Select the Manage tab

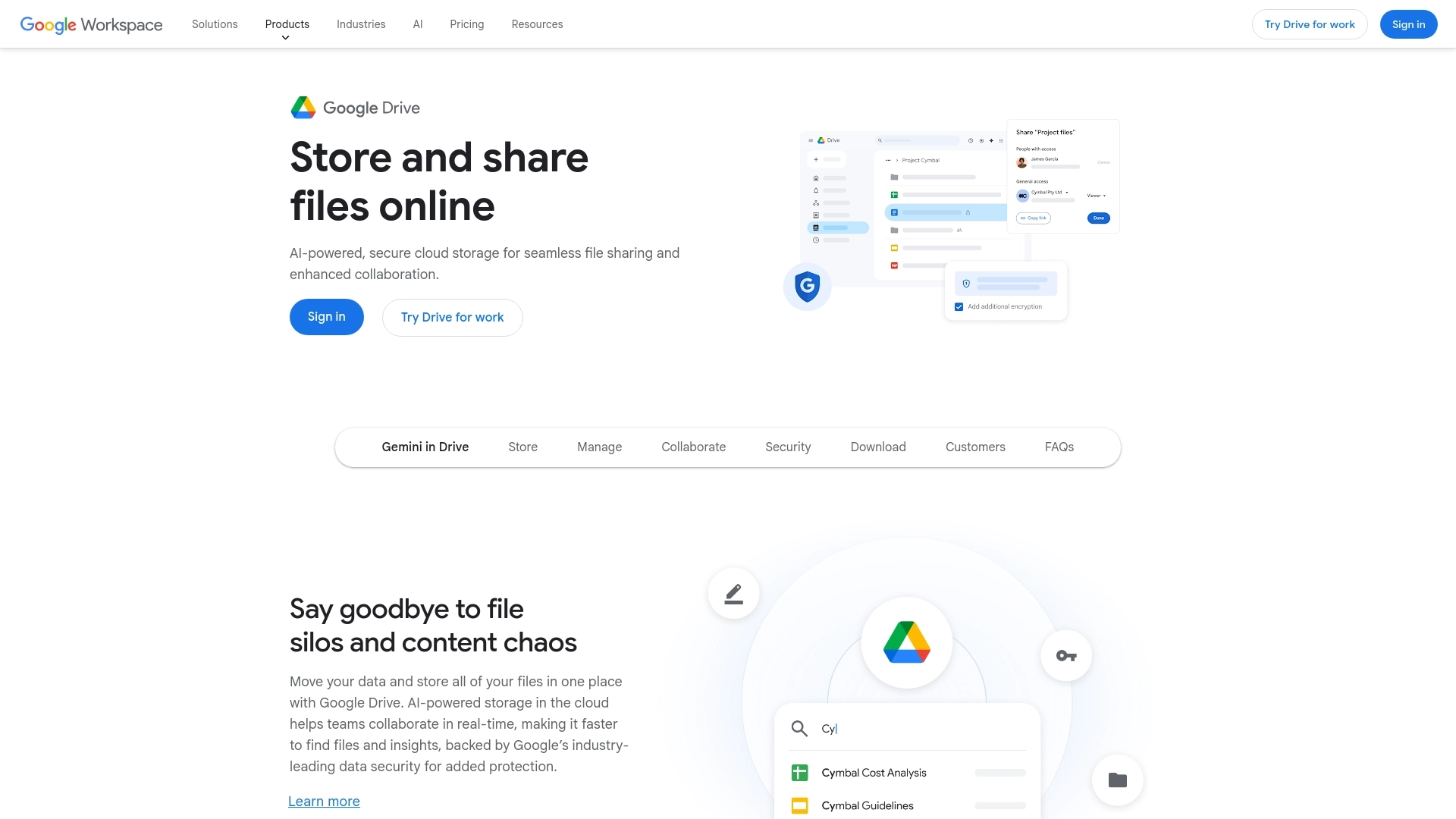pos(600,447)
